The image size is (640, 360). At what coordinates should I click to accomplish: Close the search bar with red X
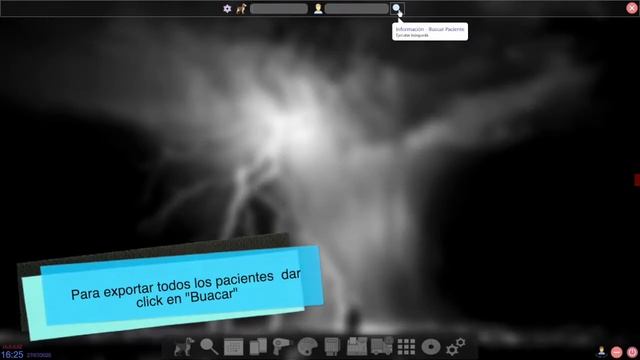tap(631, 8)
